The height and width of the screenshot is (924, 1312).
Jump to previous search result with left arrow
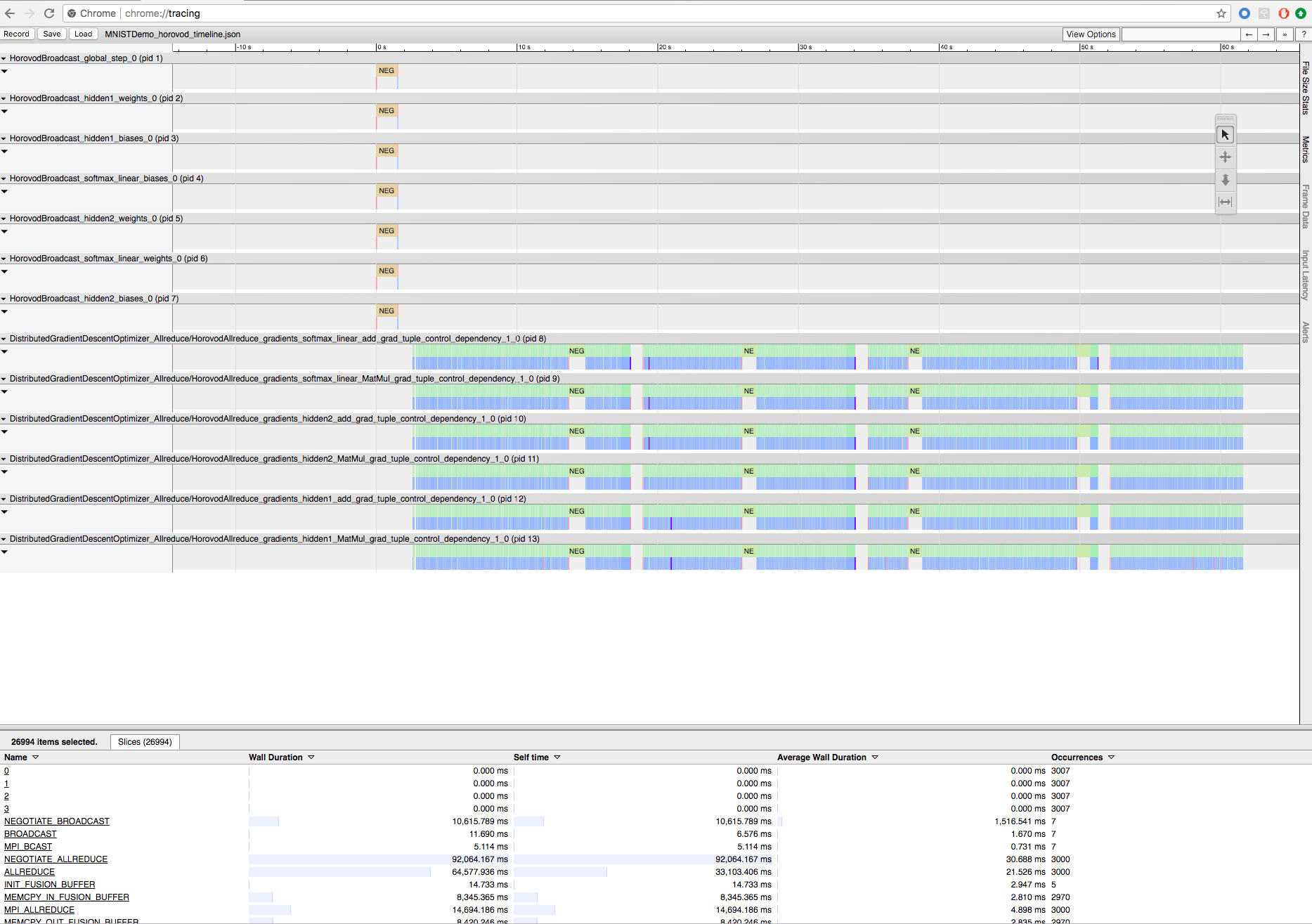point(1249,34)
